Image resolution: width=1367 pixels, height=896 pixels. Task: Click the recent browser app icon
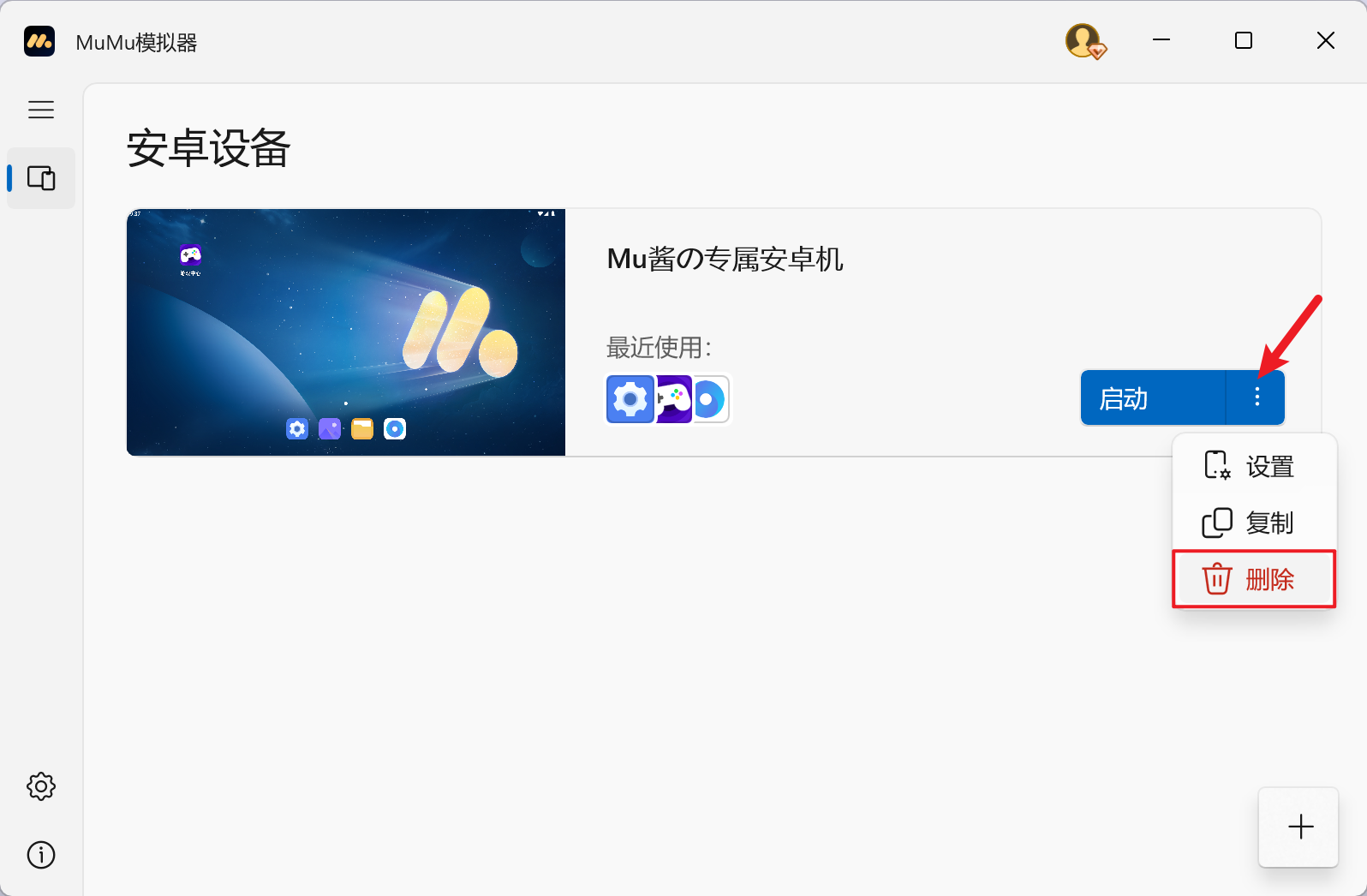point(711,399)
